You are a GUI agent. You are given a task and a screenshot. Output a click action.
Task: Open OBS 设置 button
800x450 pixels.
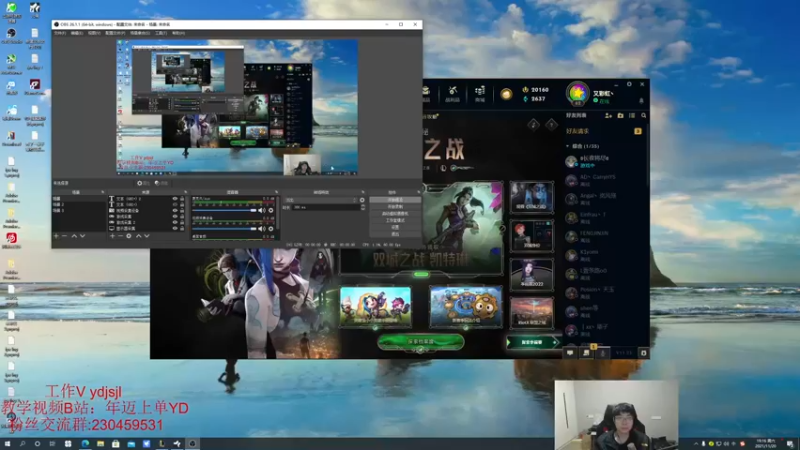click(x=395, y=227)
